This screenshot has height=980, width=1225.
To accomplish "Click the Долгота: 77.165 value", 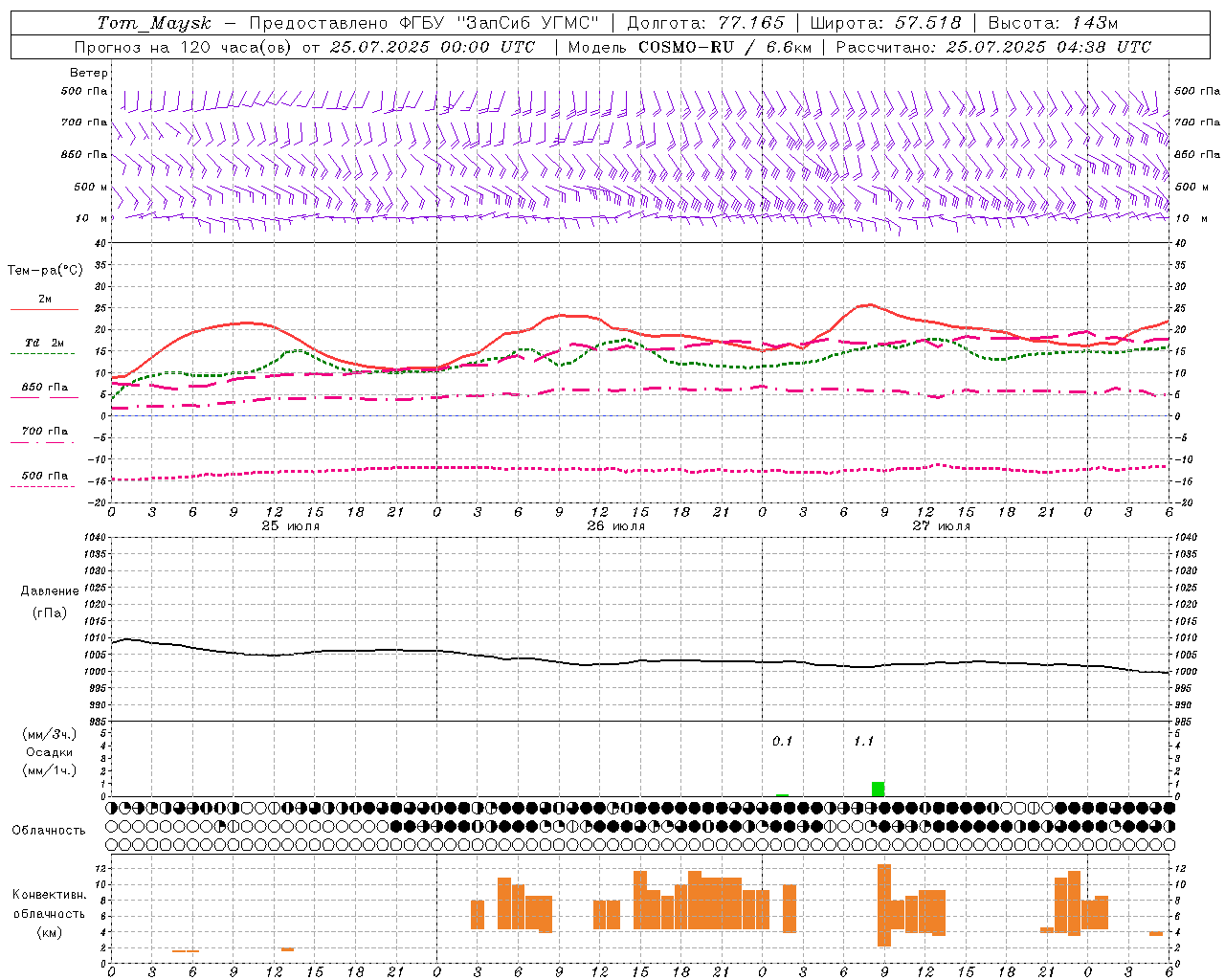I will (x=705, y=23).
